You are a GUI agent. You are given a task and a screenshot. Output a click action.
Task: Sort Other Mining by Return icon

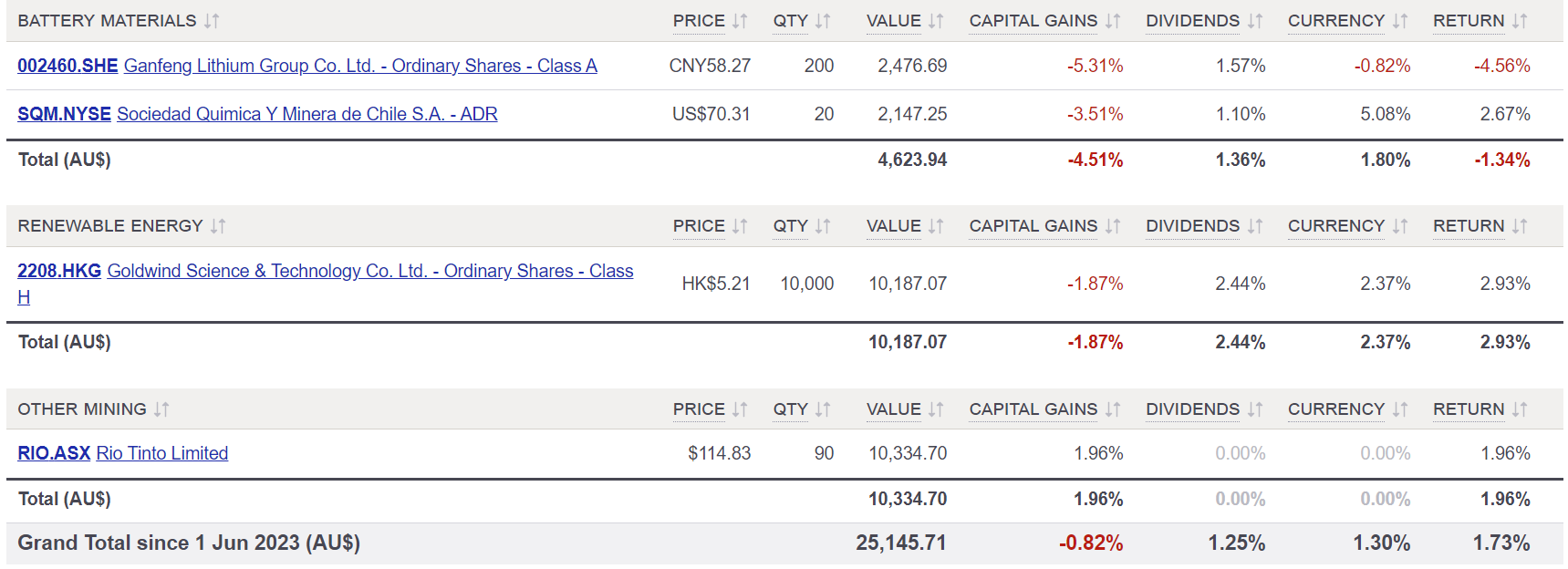1520,409
